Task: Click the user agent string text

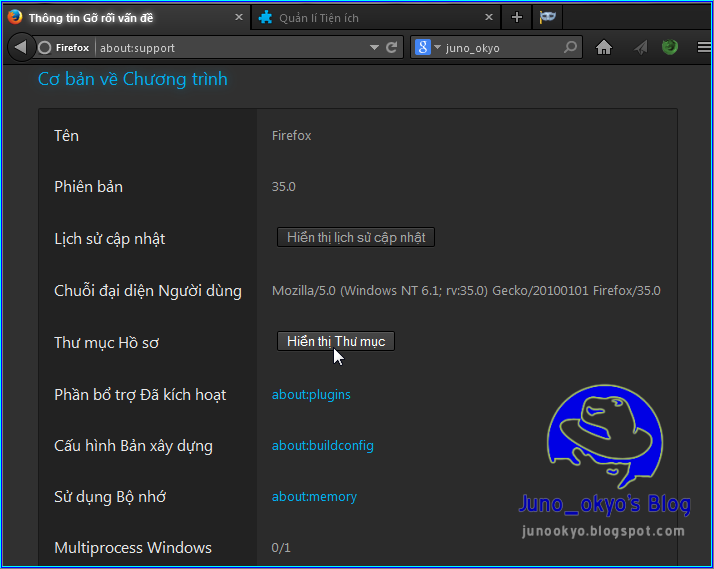Action: coord(466,290)
